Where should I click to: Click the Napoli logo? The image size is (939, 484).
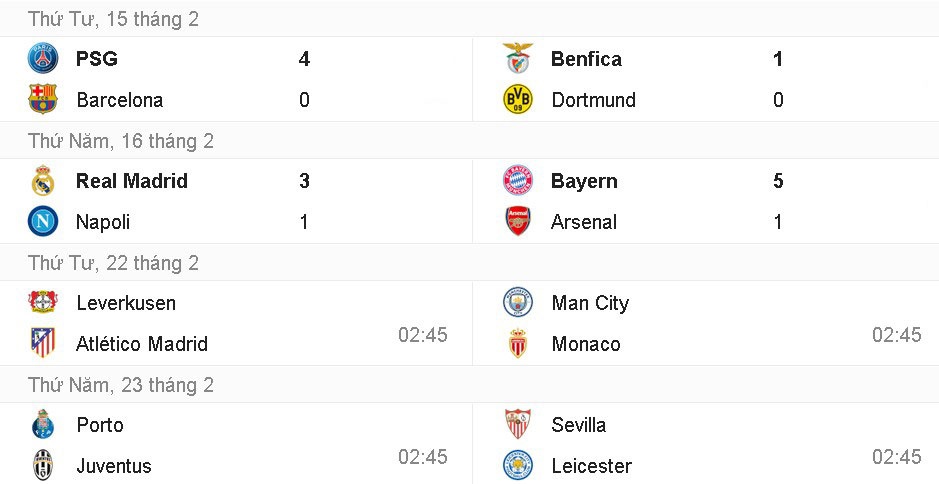pos(43,221)
